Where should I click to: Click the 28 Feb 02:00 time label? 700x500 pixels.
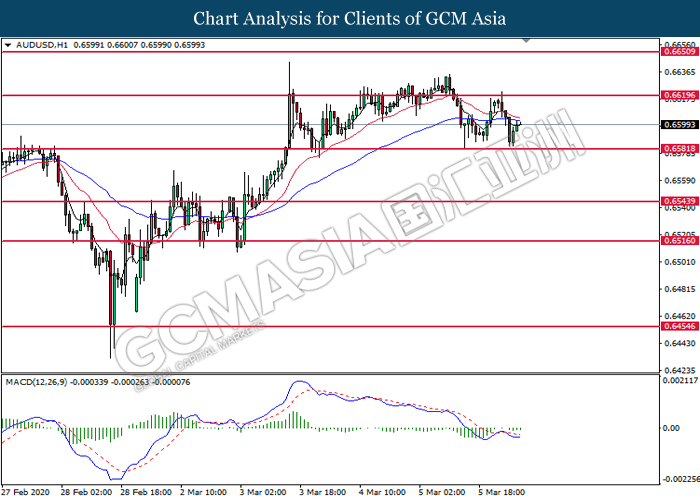pos(87,492)
